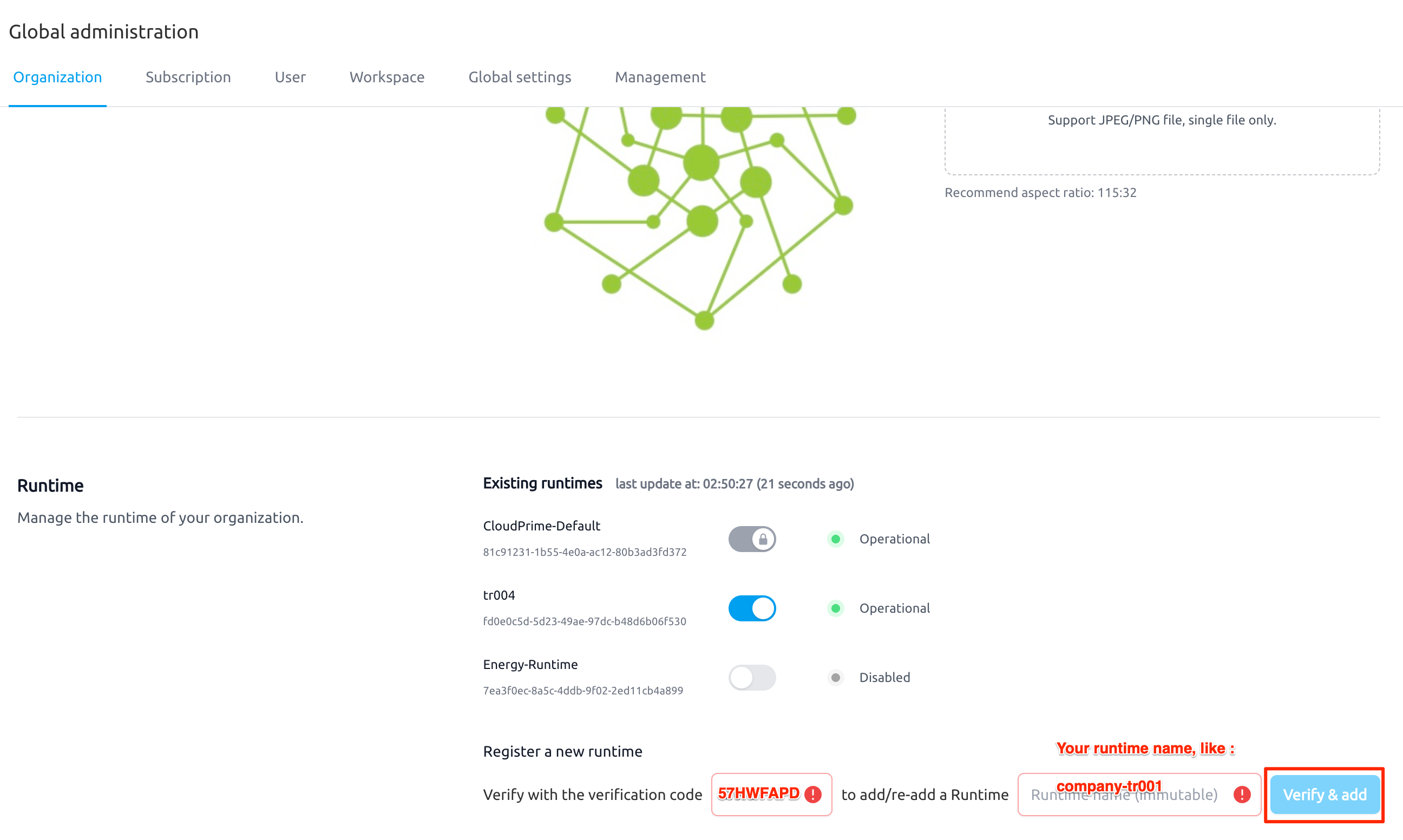
Task: Enable the Energy-Runtime toggle
Action: (x=752, y=677)
